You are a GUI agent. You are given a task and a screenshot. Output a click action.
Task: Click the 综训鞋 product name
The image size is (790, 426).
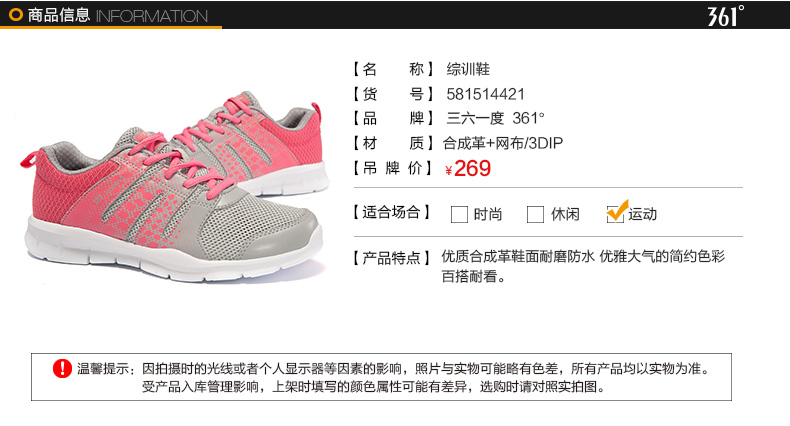468,69
